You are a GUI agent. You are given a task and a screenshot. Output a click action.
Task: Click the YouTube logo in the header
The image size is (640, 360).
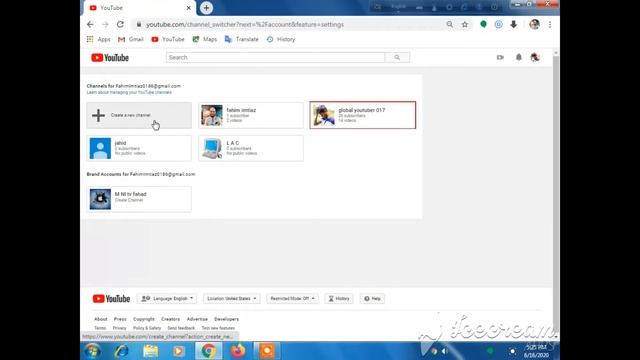(110, 58)
